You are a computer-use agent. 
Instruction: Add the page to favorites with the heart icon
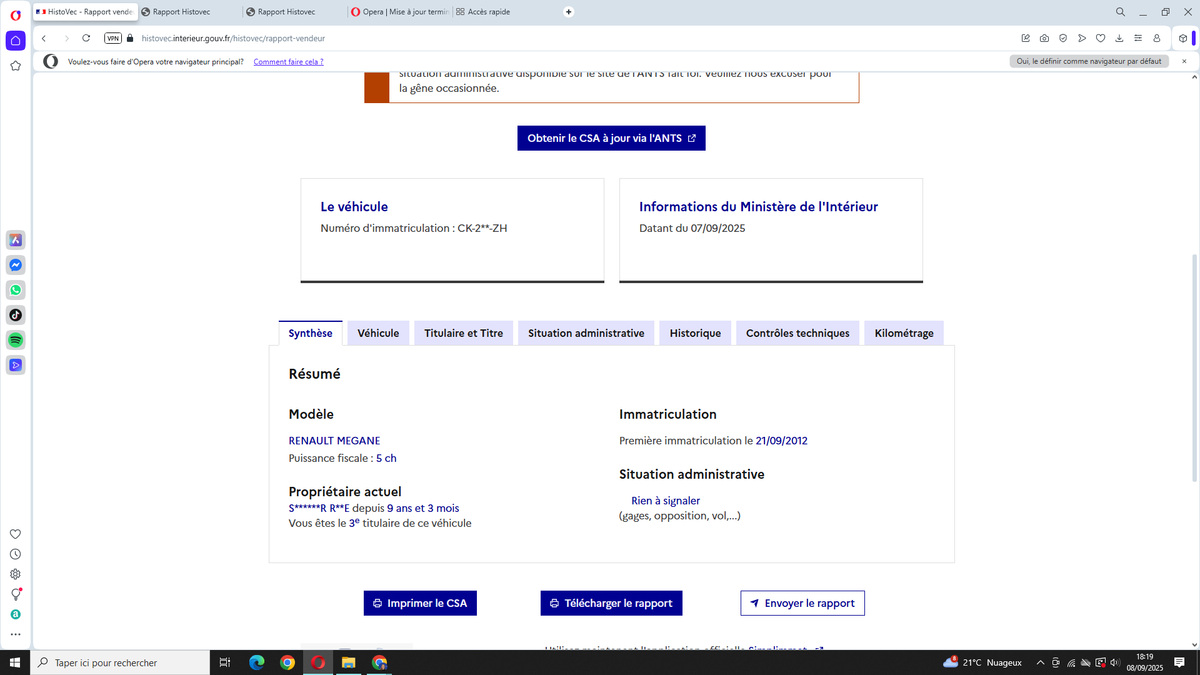[1100, 38]
